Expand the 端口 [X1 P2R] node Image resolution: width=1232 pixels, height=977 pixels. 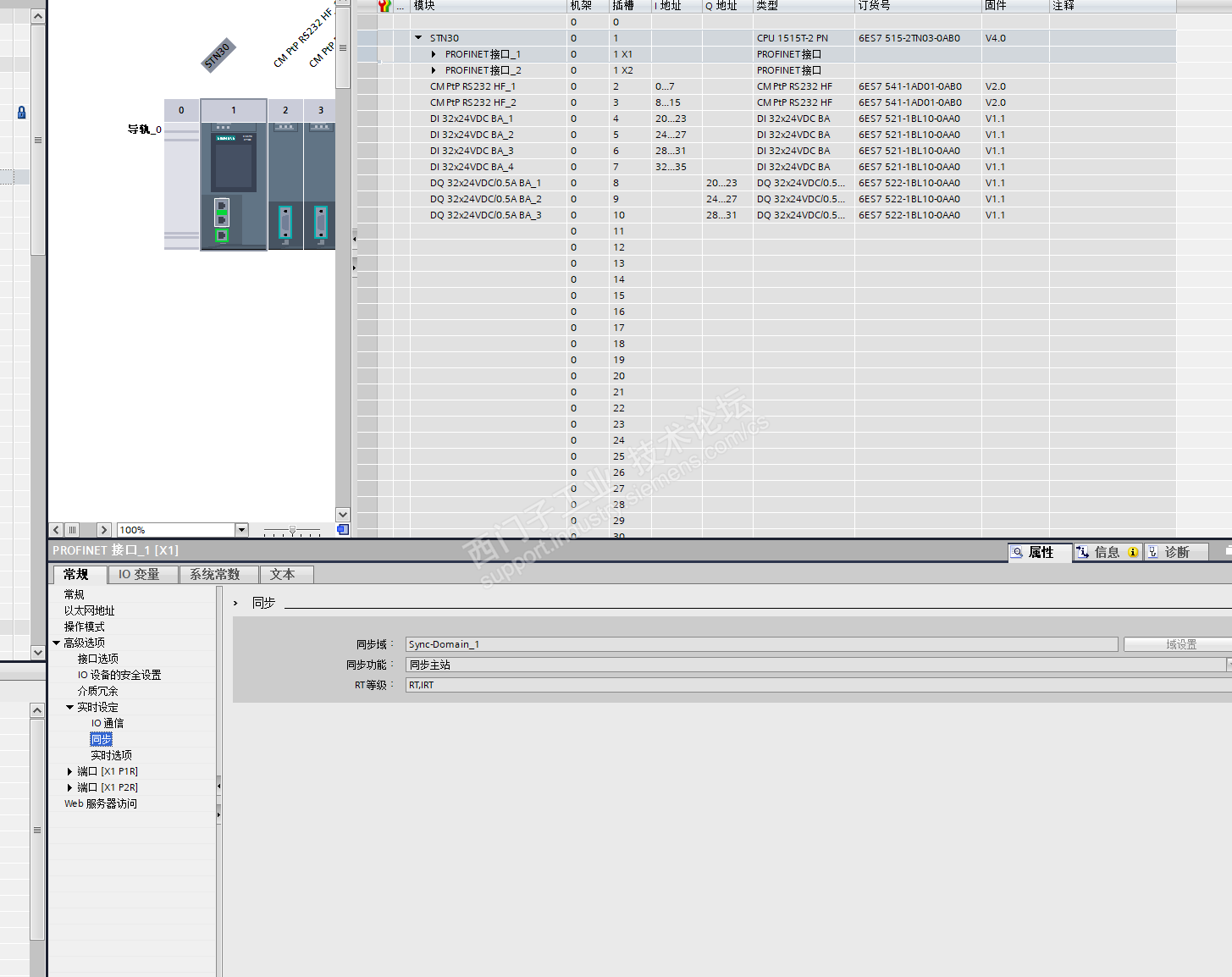70,787
